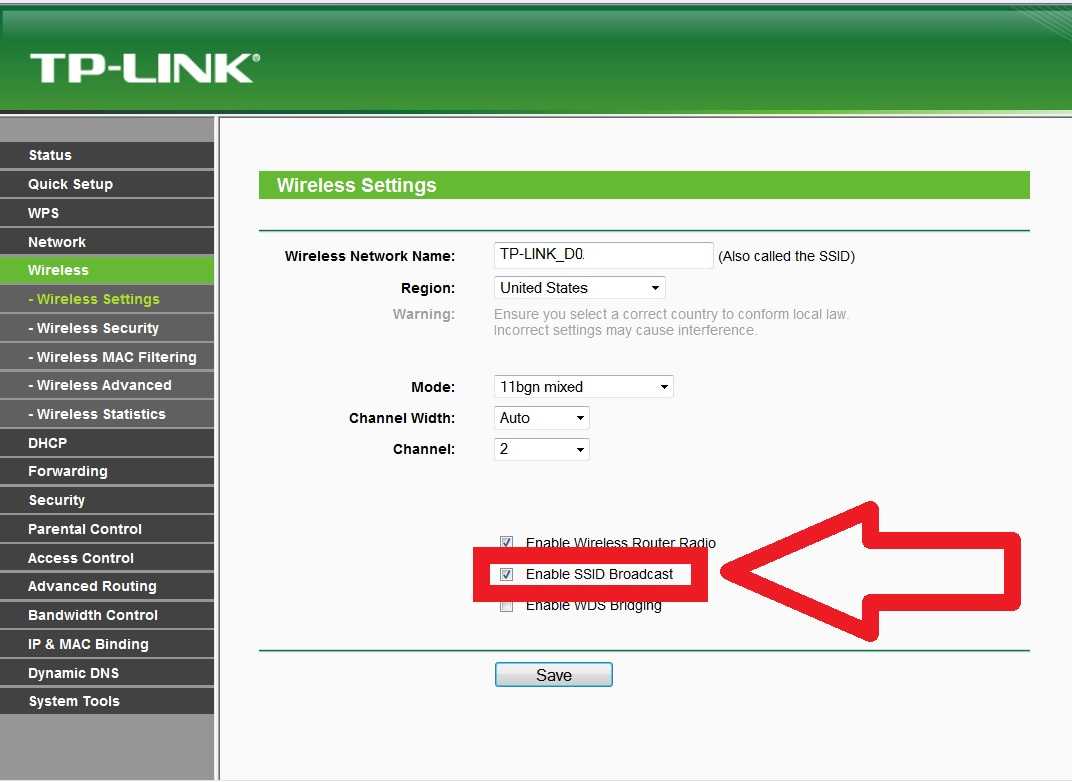Viewport: 1072px width, 782px height.
Task: Open the Security menu
Action: pyautogui.click(x=107, y=500)
